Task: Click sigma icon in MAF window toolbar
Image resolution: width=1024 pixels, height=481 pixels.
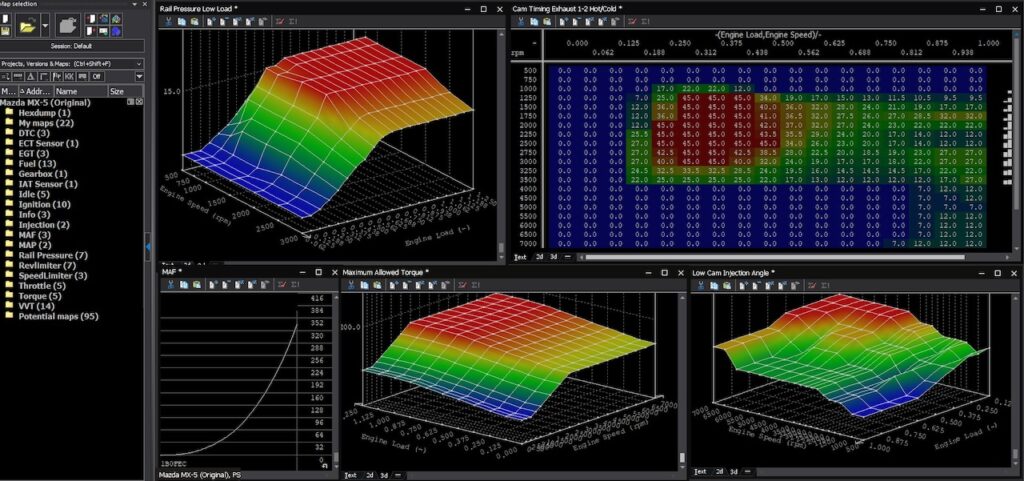Action: 295,285
